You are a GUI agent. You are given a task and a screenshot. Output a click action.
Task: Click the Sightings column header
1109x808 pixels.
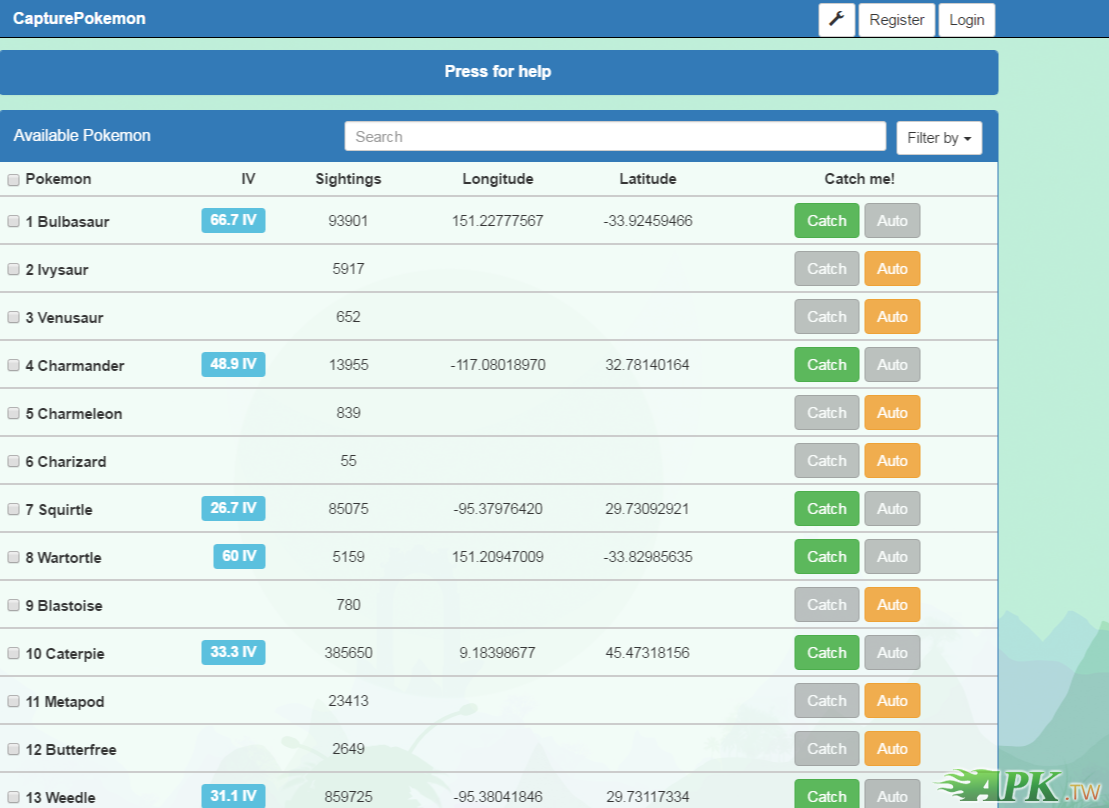click(348, 179)
